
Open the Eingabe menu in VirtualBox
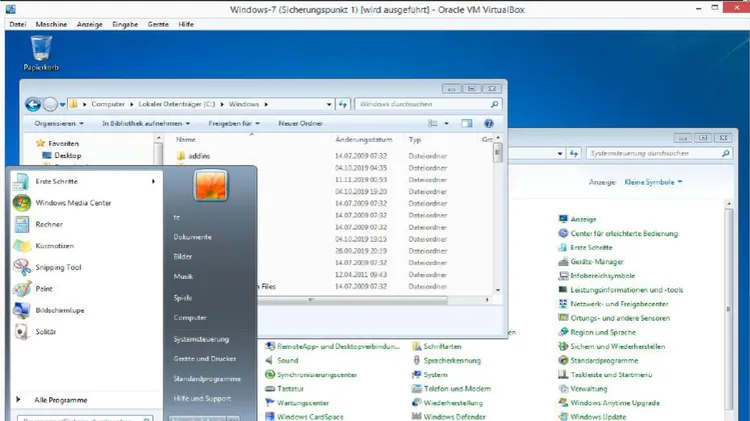point(125,24)
